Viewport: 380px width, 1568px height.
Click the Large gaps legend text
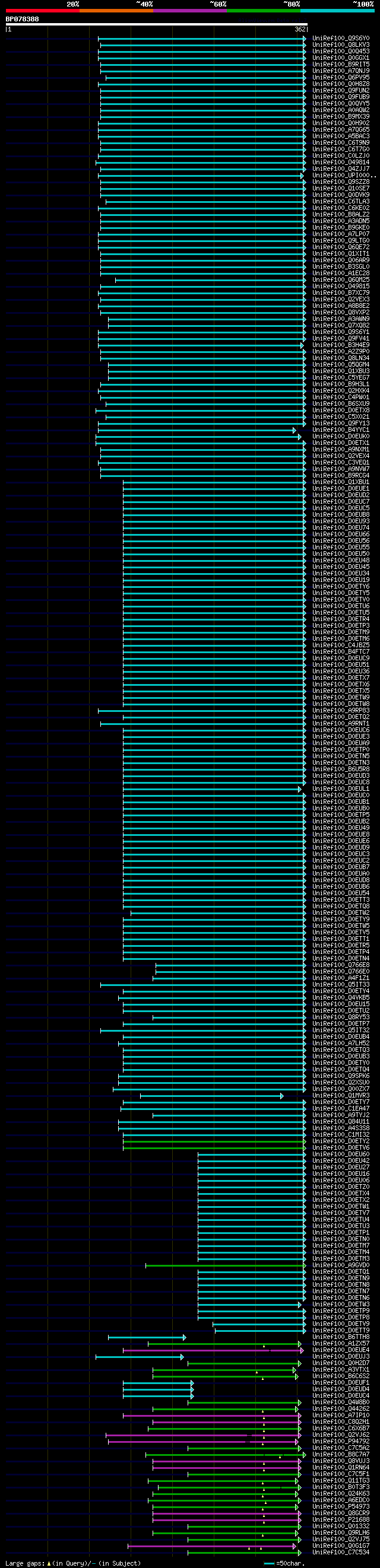[x=73, y=1563]
